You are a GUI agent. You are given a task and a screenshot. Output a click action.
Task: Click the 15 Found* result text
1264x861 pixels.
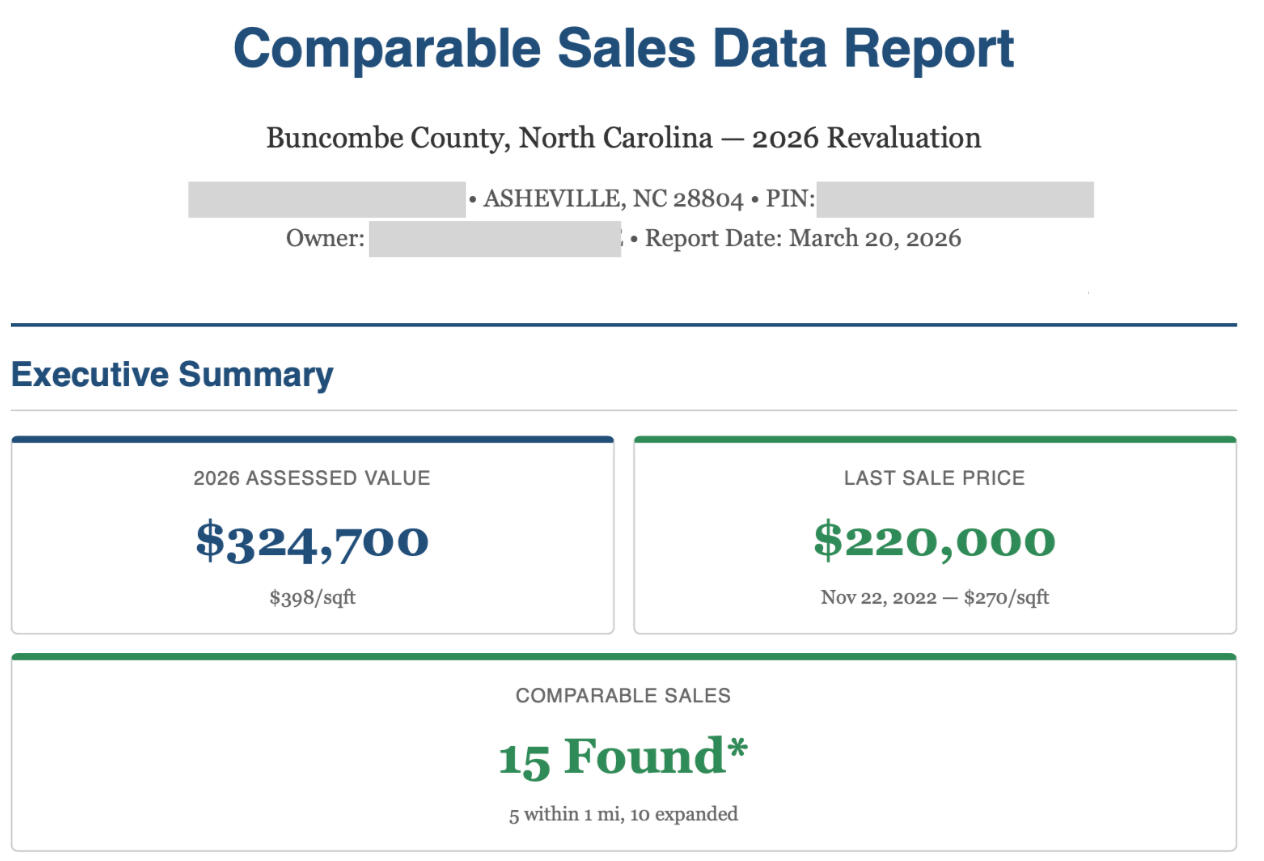[623, 757]
